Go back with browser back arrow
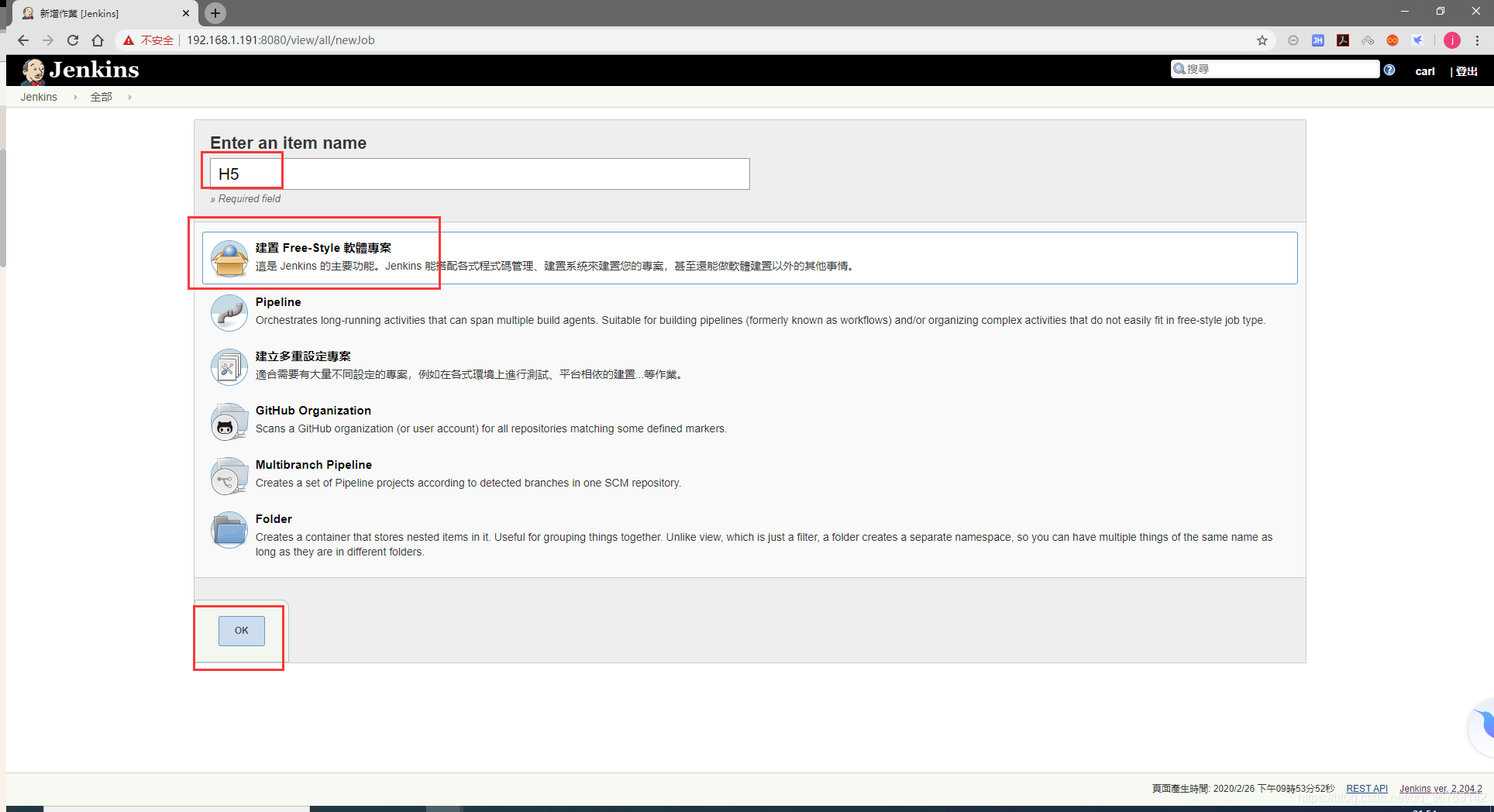The image size is (1494, 812). pyautogui.click(x=23, y=40)
